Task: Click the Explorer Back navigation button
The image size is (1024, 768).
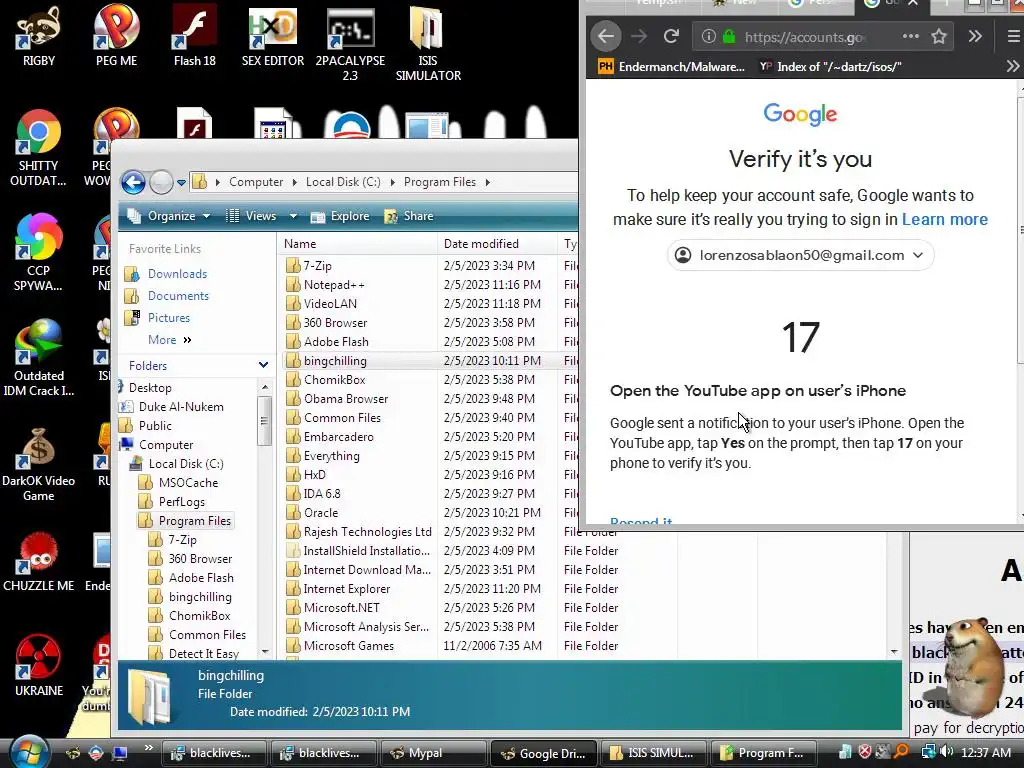Action: coord(133,182)
